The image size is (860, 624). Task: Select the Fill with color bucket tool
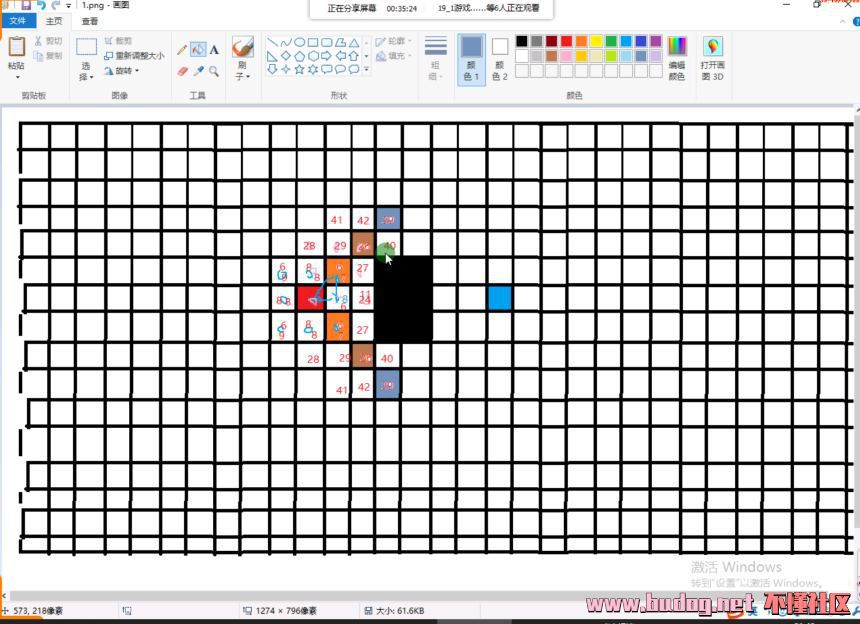[x=198, y=49]
